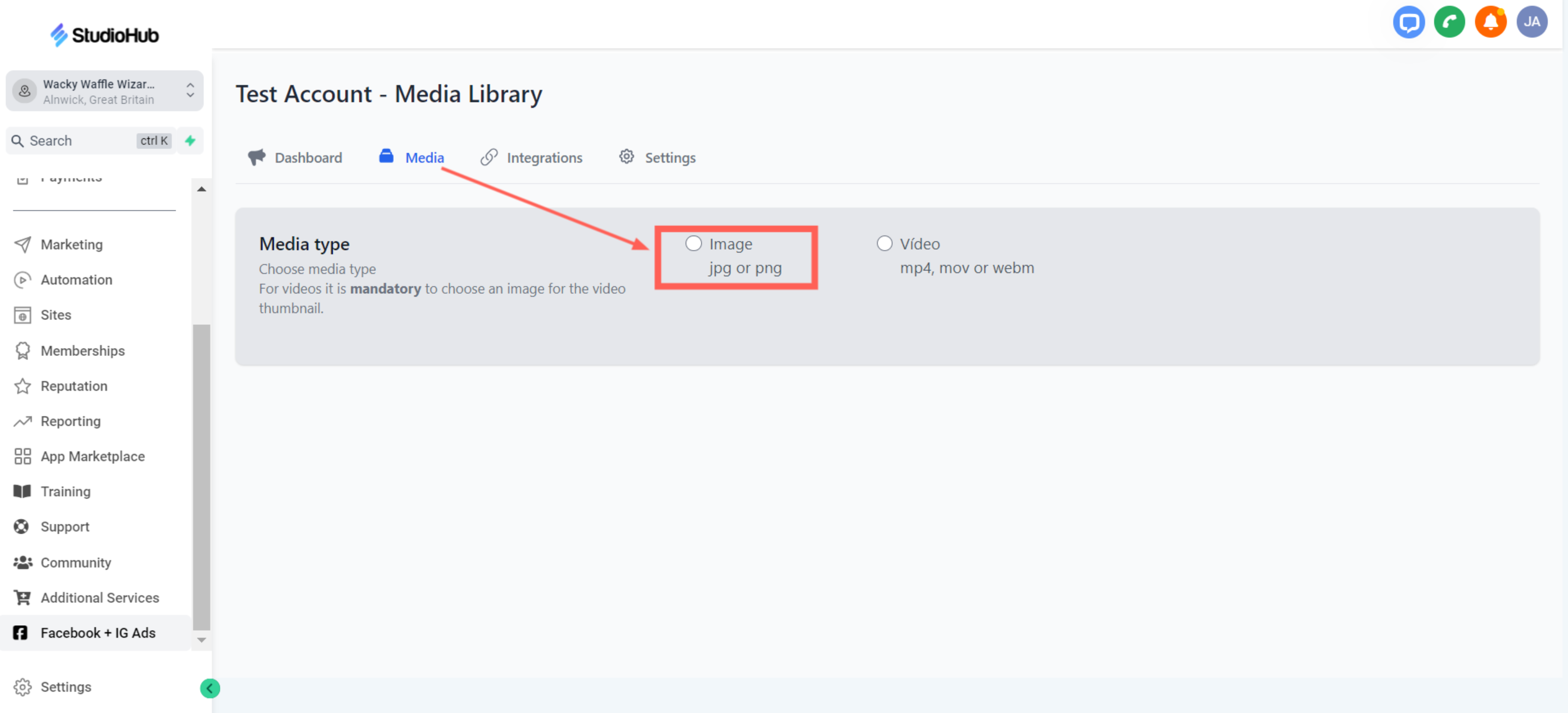Click the green phone dialer icon
The width and height of the screenshot is (1568, 713).
tap(1449, 22)
